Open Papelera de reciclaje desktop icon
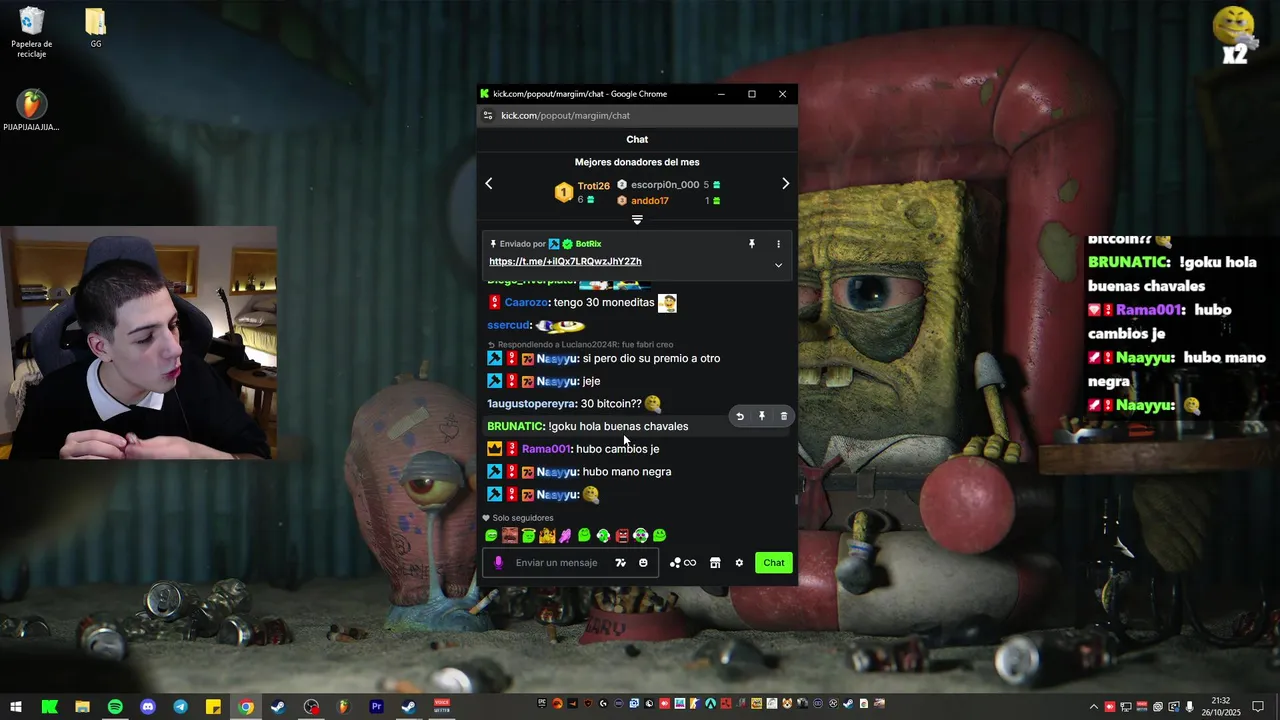The image size is (1280, 720). point(32,32)
